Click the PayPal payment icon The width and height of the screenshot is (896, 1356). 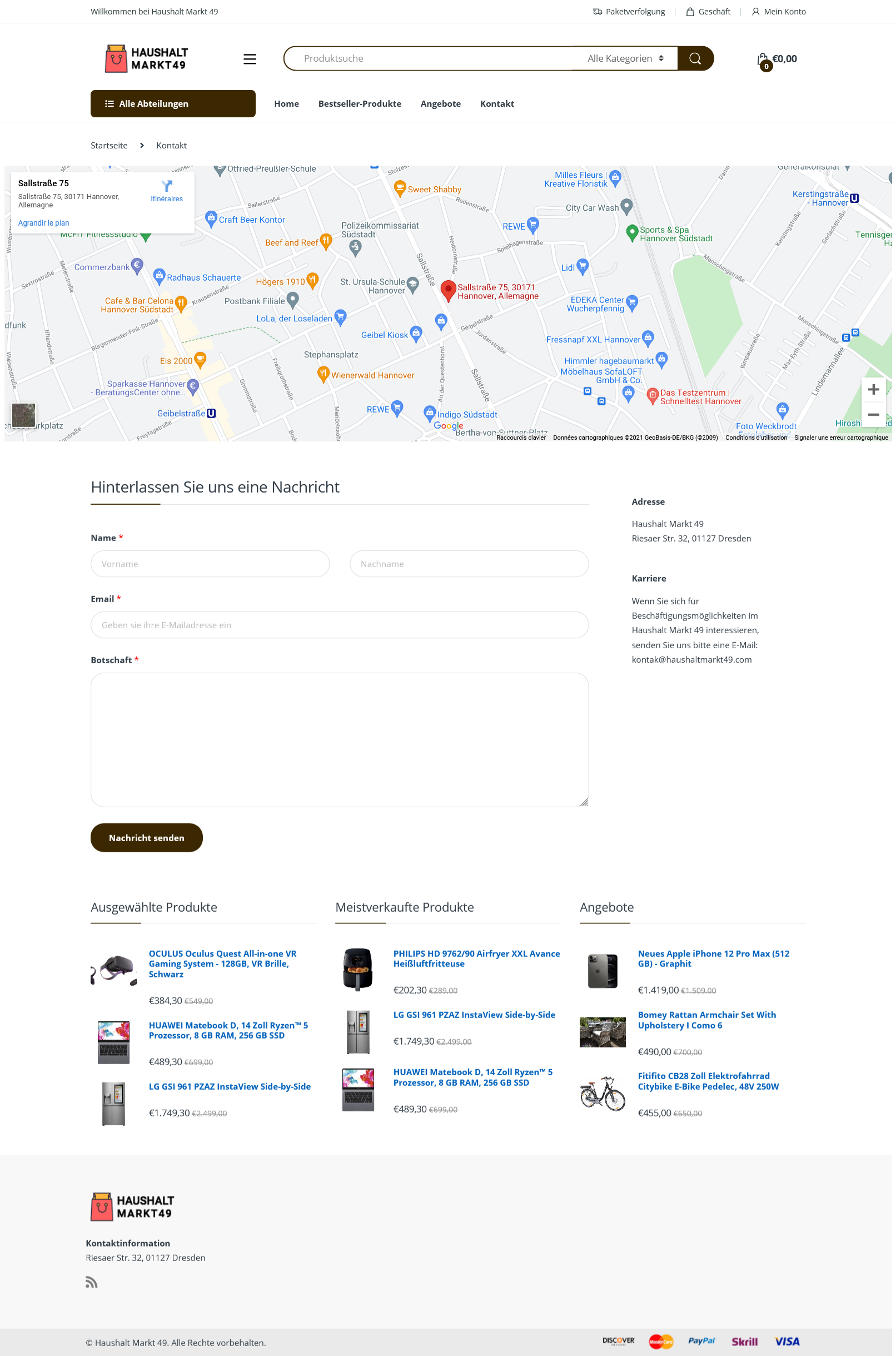coord(701,1340)
